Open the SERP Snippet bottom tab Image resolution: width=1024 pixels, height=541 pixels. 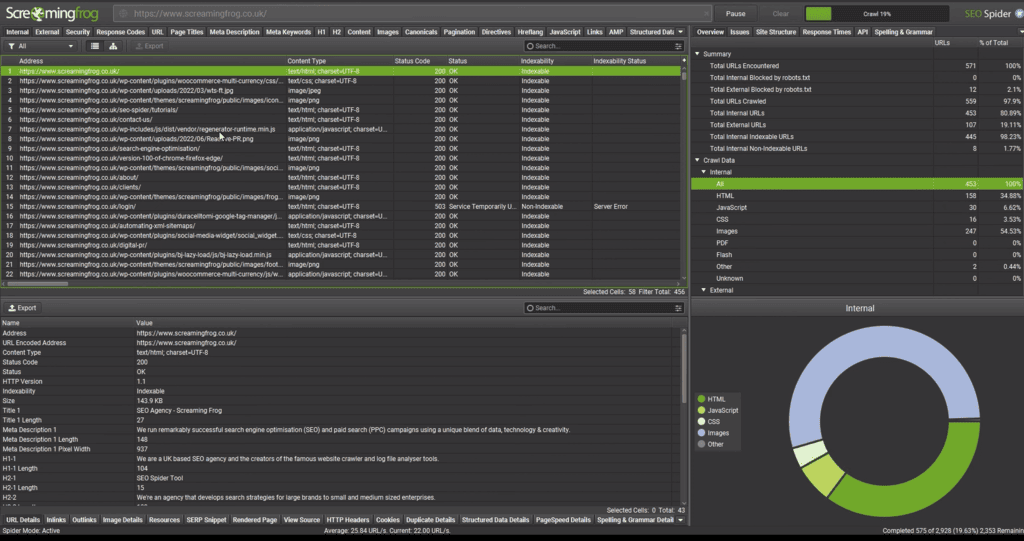[205, 520]
